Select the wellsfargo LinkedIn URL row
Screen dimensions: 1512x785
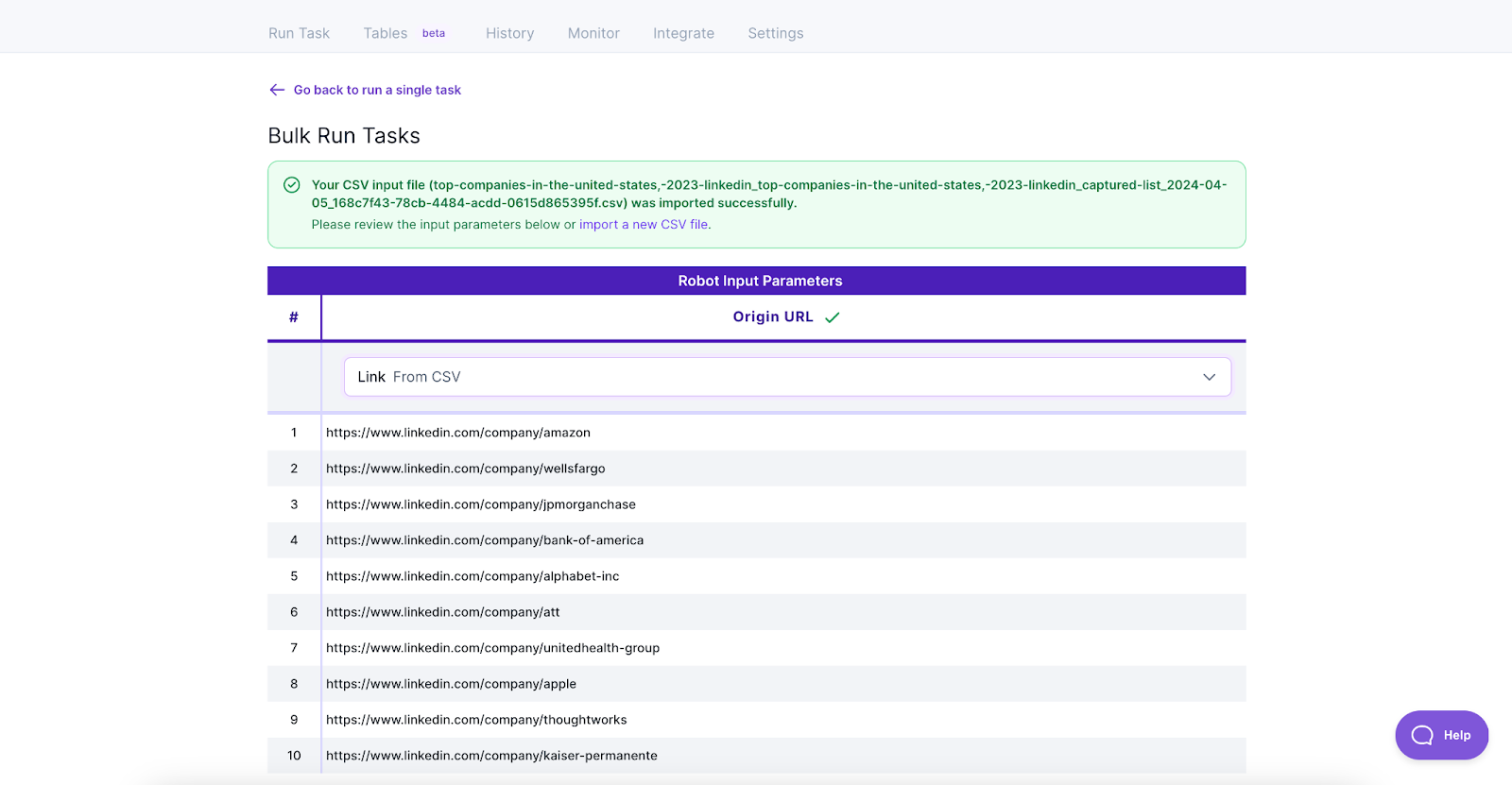tap(757, 469)
